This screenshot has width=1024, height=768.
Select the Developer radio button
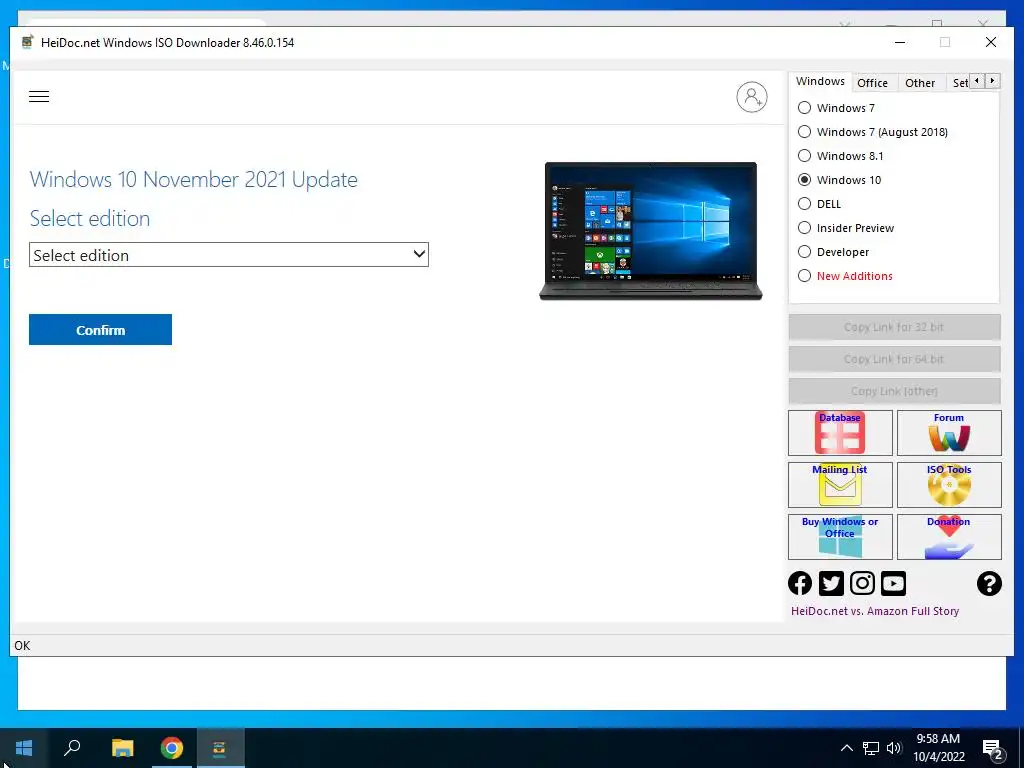pyautogui.click(x=805, y=252)
